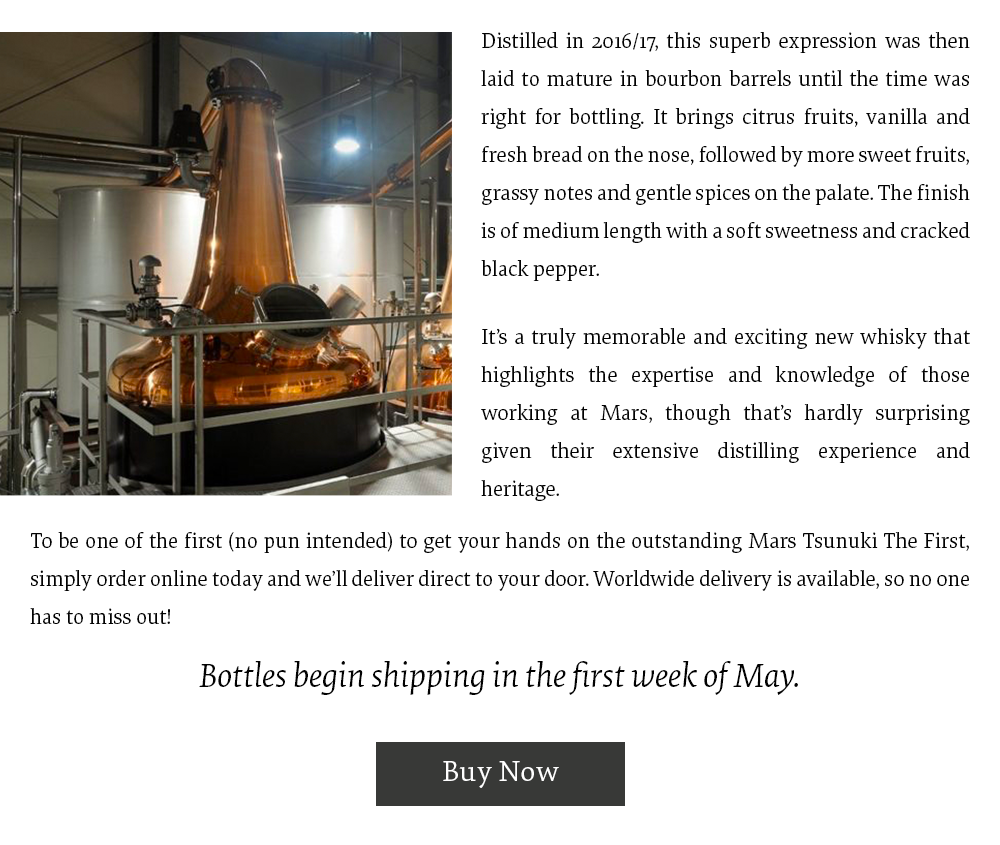The image size is (1000, 845).
Task: Click the copper still's curved top neck
Action: click(x=241, y=82)
